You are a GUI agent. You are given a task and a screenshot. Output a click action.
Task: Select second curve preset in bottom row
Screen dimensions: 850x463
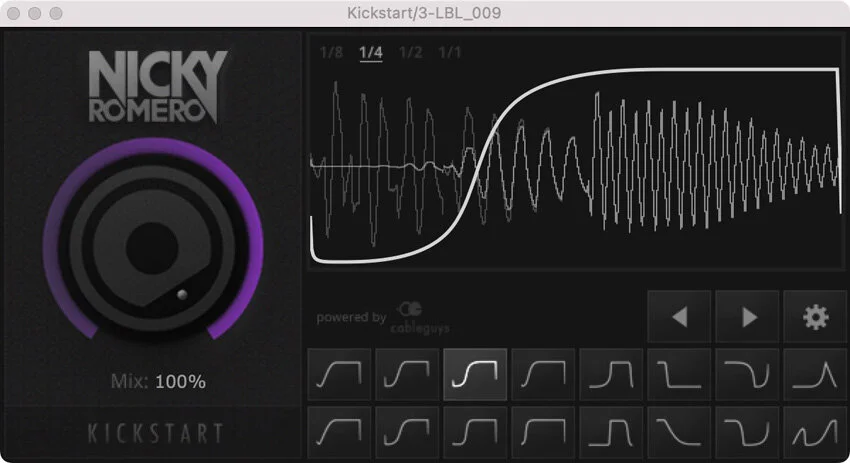click(x=407, y=433)
